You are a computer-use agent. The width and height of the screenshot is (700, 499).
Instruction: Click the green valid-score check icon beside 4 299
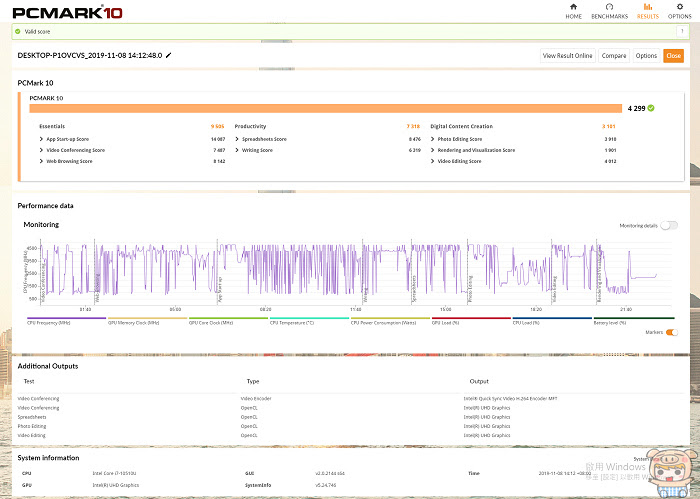[651, 108]
